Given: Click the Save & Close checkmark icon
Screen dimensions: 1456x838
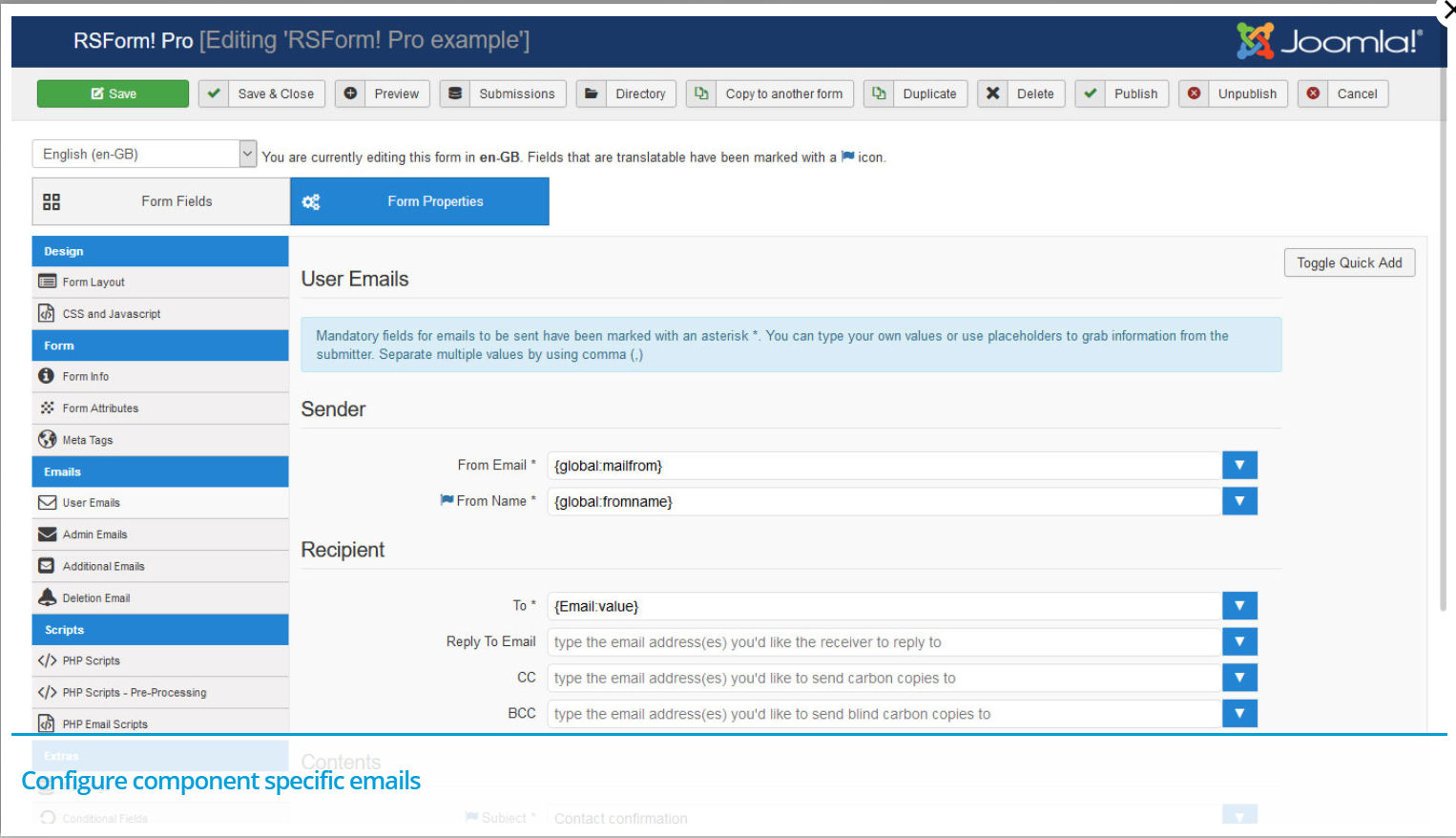Looking at the screenshot, I should (x=214, y=94).
